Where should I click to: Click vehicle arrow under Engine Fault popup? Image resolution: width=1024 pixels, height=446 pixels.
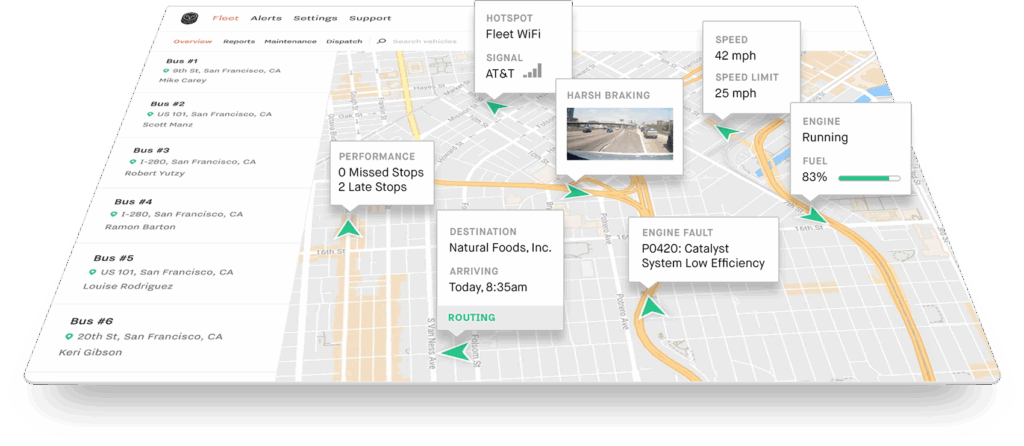651,306
